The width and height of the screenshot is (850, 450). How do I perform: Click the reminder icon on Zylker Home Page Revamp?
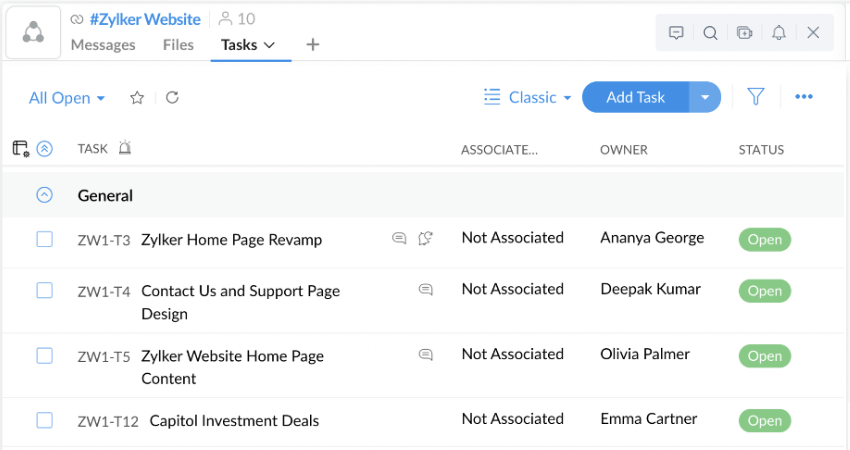[x=425, y=238]
